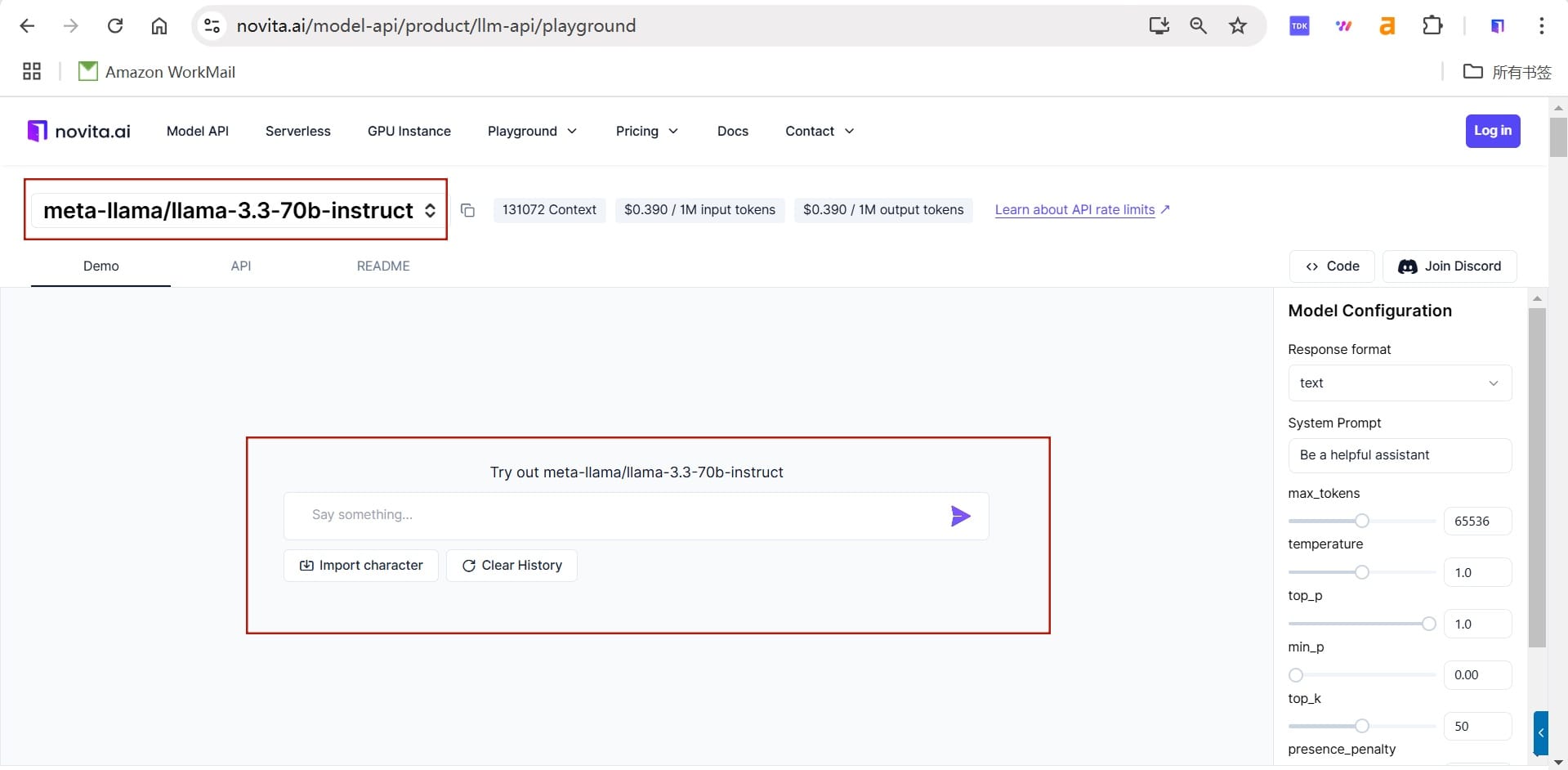1568x770 pixels.
Task: Click the $0.390 / 1M output tokens badge
Action: pos(883,210)
